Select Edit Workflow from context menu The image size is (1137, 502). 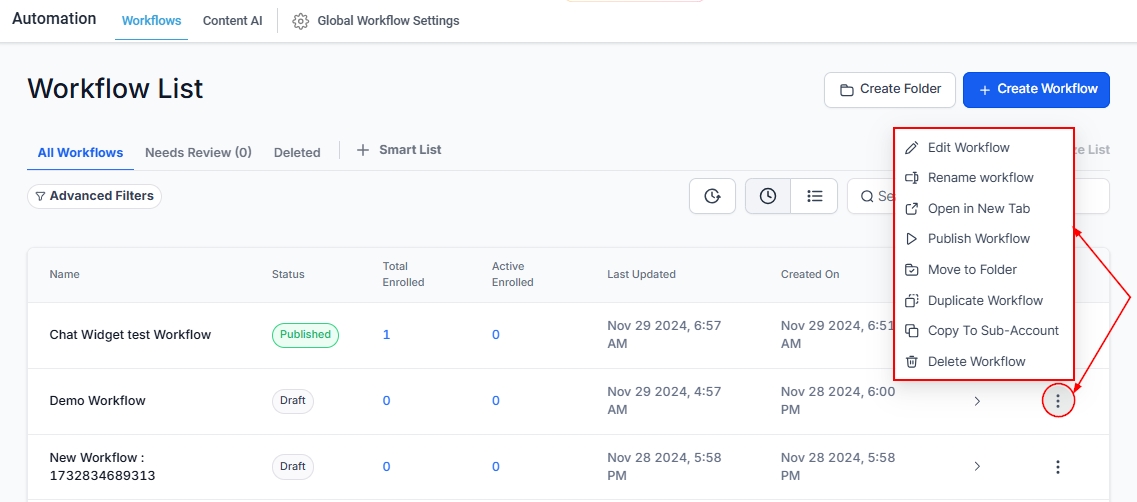968,148
